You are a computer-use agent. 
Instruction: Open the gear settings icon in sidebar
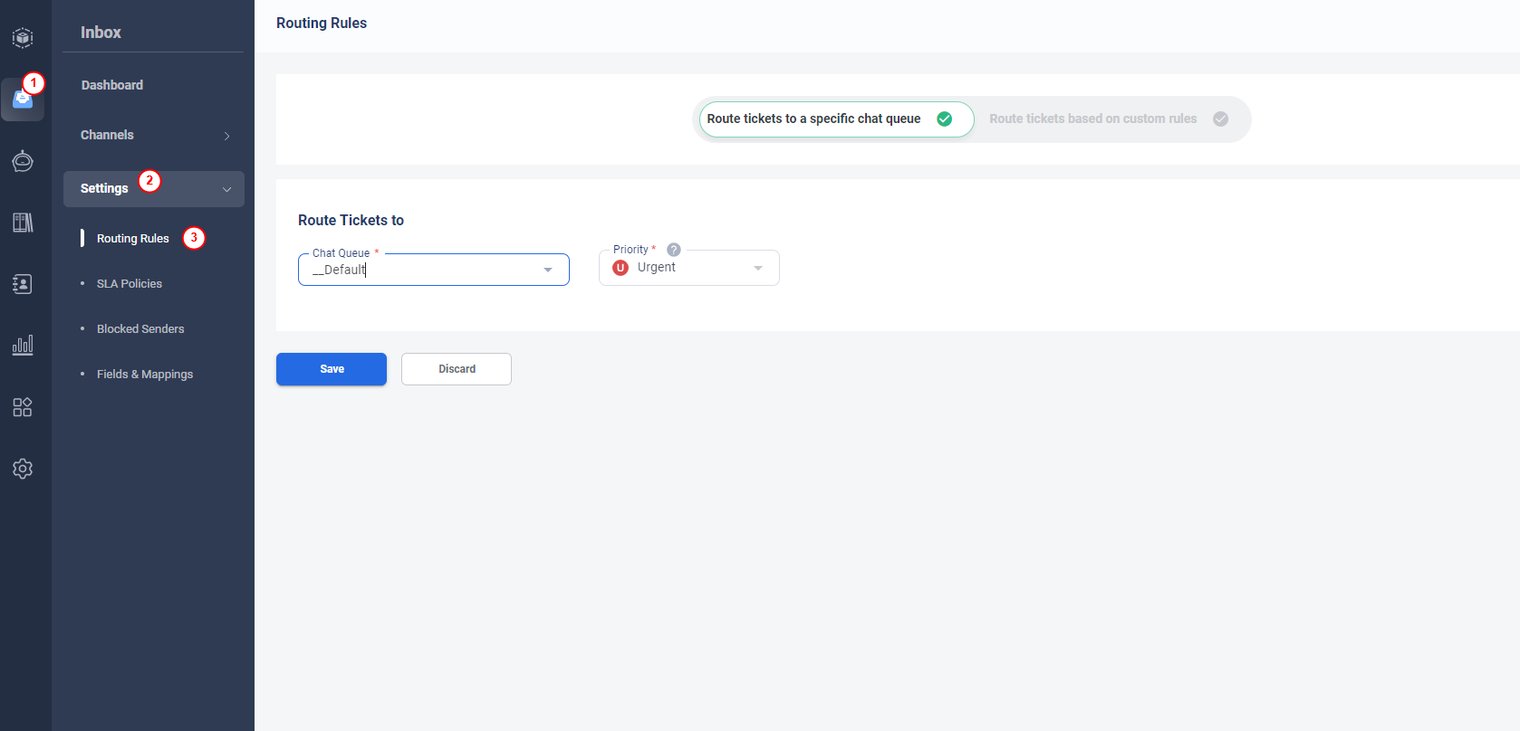click(22, 468)
